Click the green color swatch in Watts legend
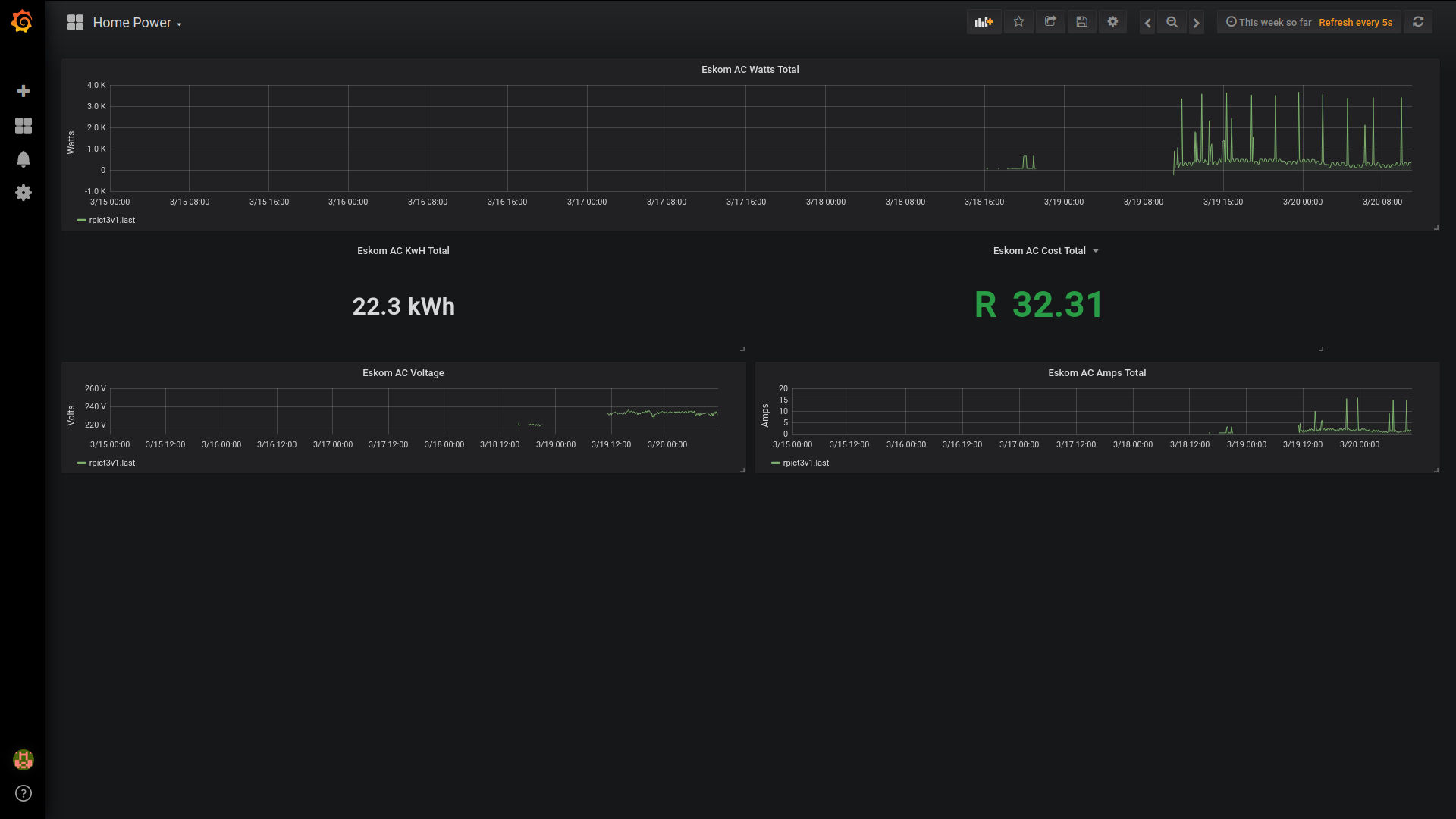 click(x=81, y=220)
